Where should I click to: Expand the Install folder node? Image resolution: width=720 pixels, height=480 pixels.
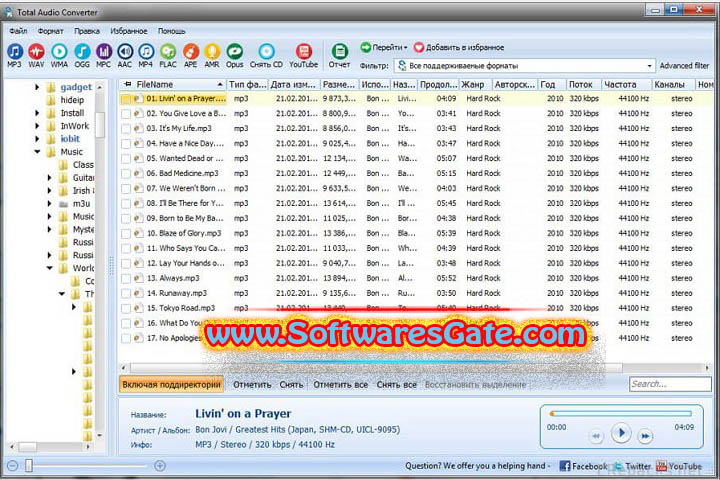click(37, 113)
